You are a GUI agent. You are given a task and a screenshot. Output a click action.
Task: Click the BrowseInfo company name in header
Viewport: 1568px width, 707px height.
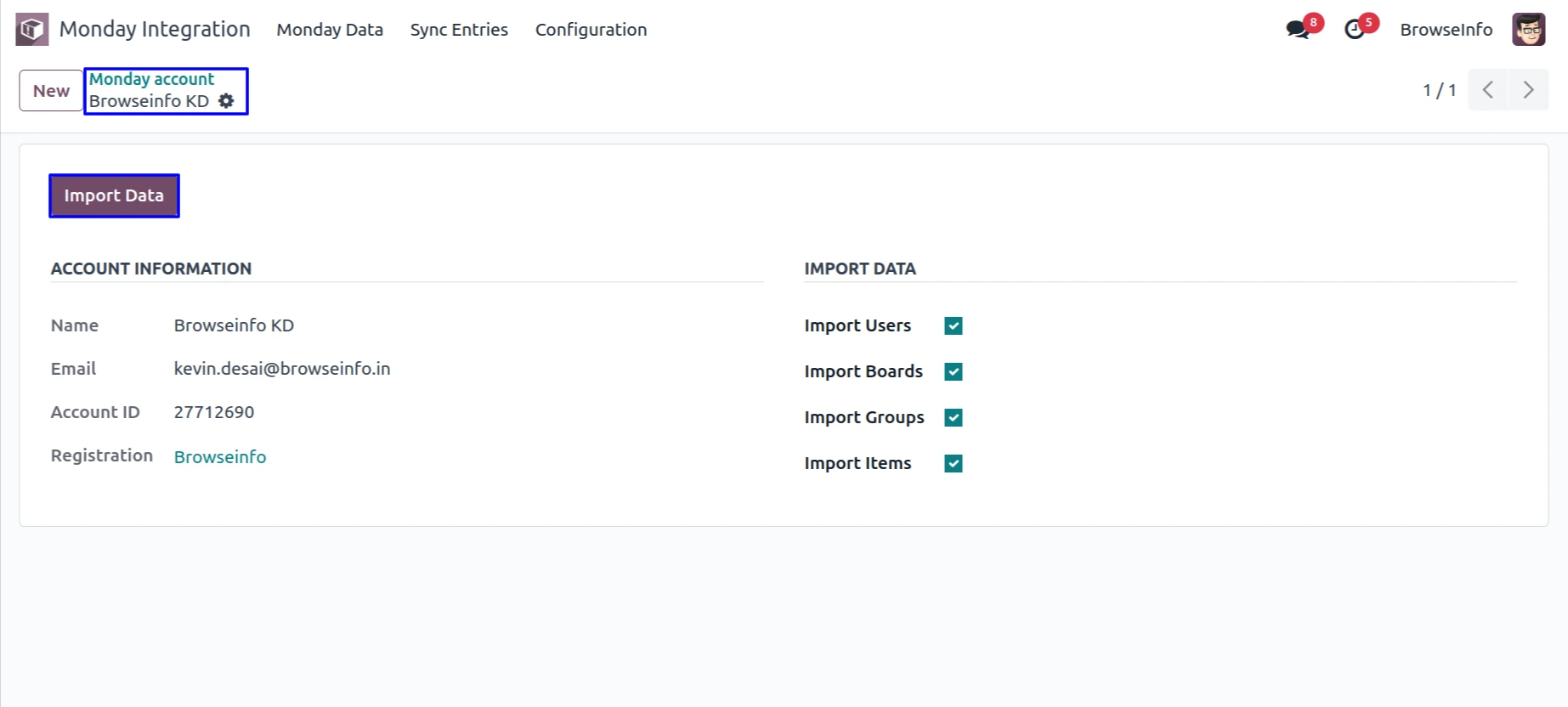click(x=1446, y=30)
